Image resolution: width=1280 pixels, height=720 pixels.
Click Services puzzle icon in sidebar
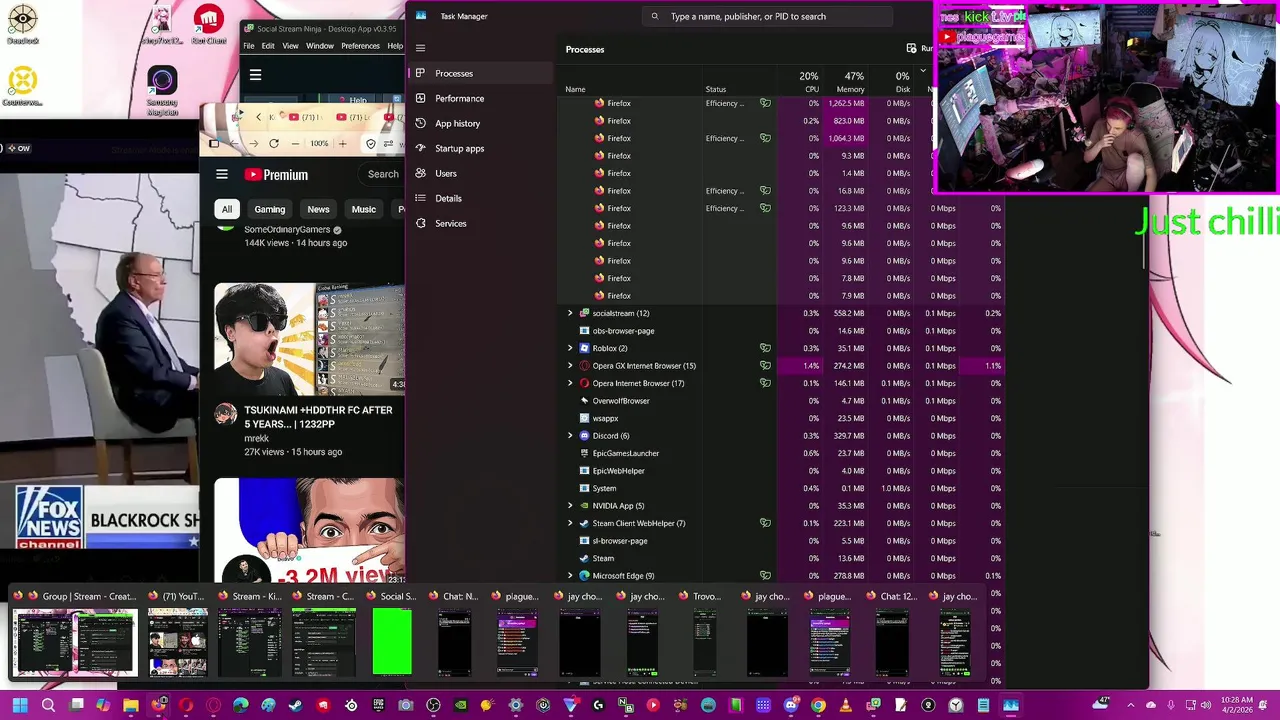pos(421,223)
